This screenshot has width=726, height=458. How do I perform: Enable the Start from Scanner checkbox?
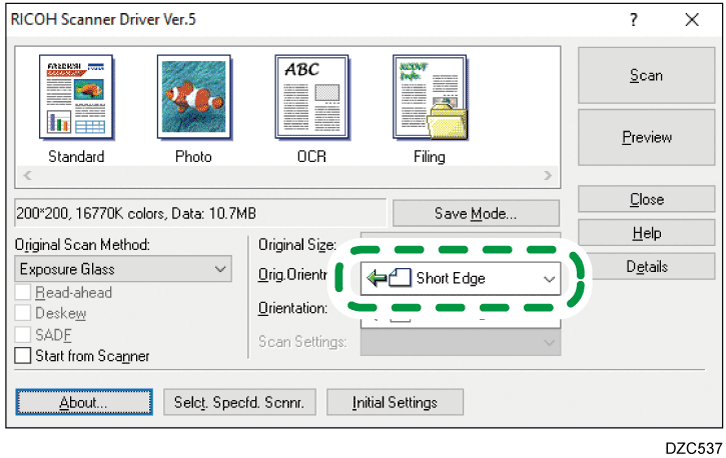(24, 355)
